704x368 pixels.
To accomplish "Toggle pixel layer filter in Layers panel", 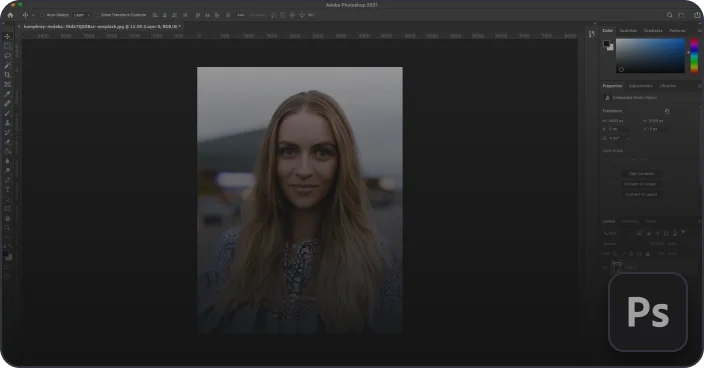I will 639,233.
